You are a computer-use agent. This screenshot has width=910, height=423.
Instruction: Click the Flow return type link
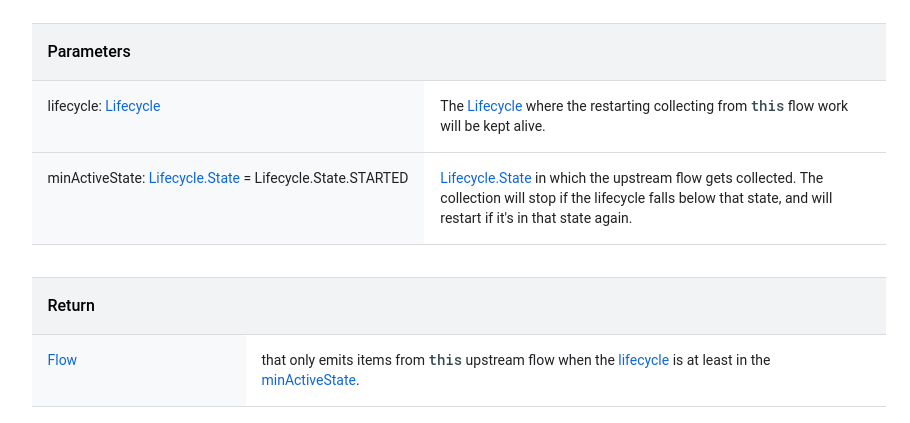click(62, 360)
